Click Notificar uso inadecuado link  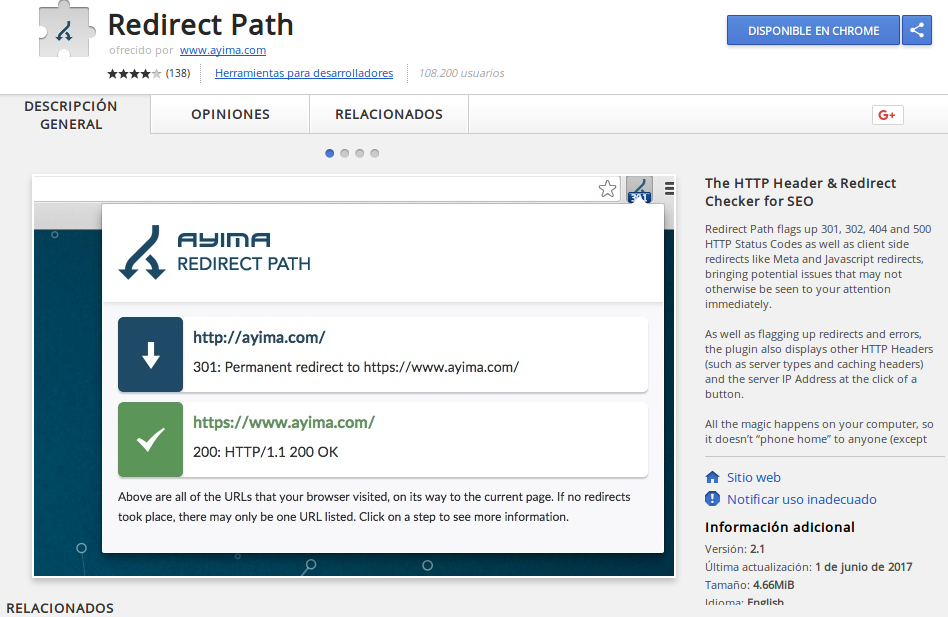click(802, 499)
